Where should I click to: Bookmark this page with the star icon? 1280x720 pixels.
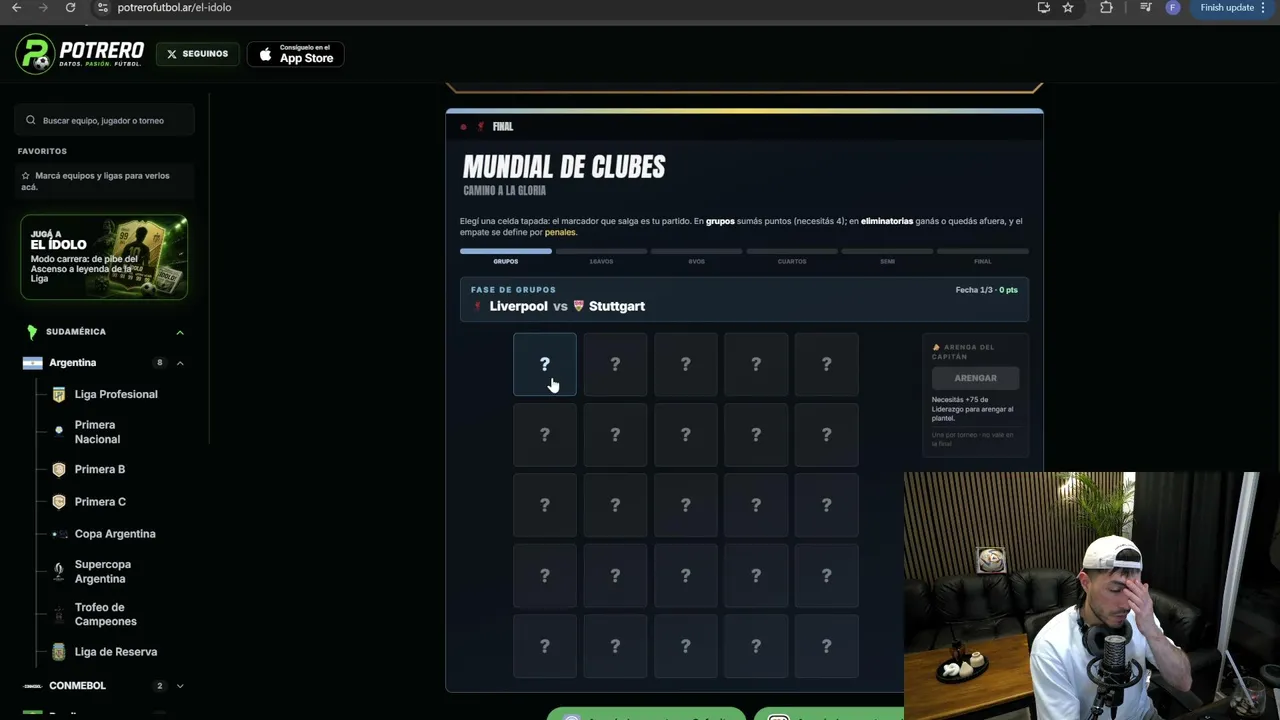tap(1068, 7)
